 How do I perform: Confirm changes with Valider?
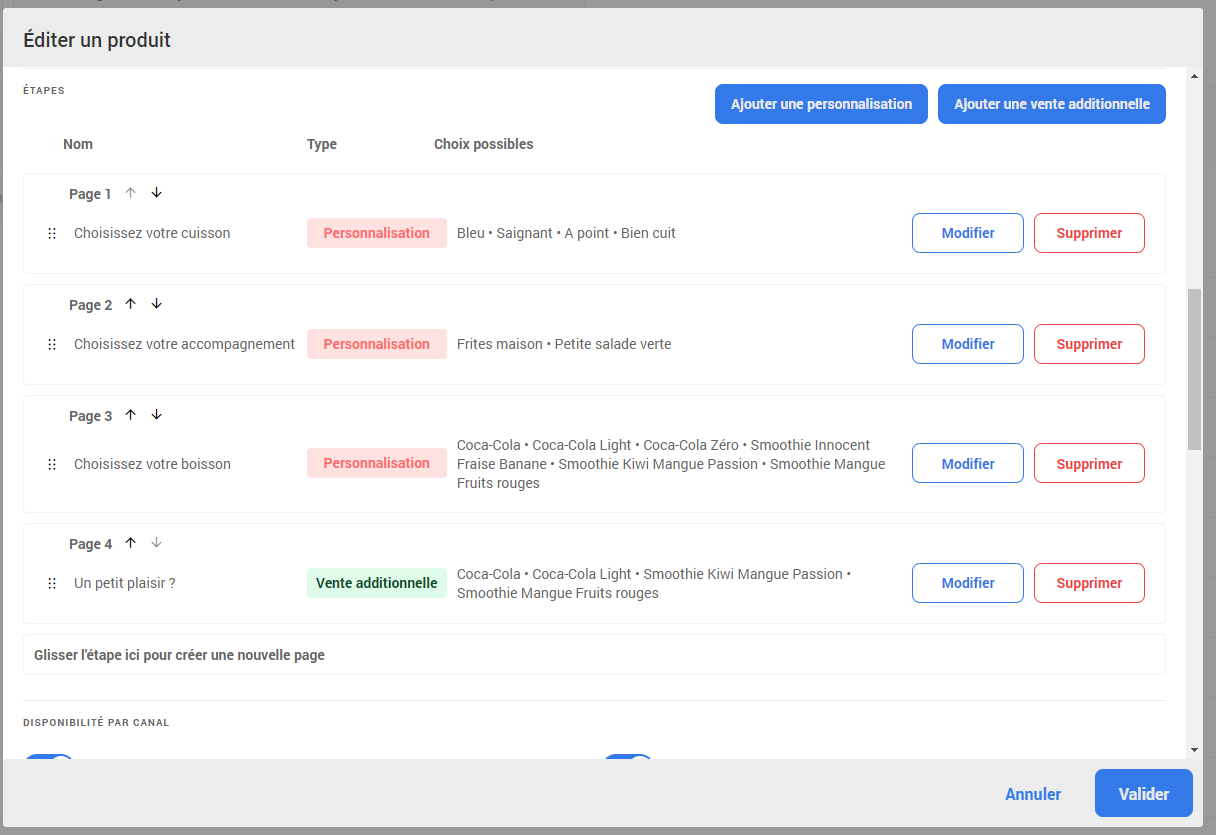1143,794
